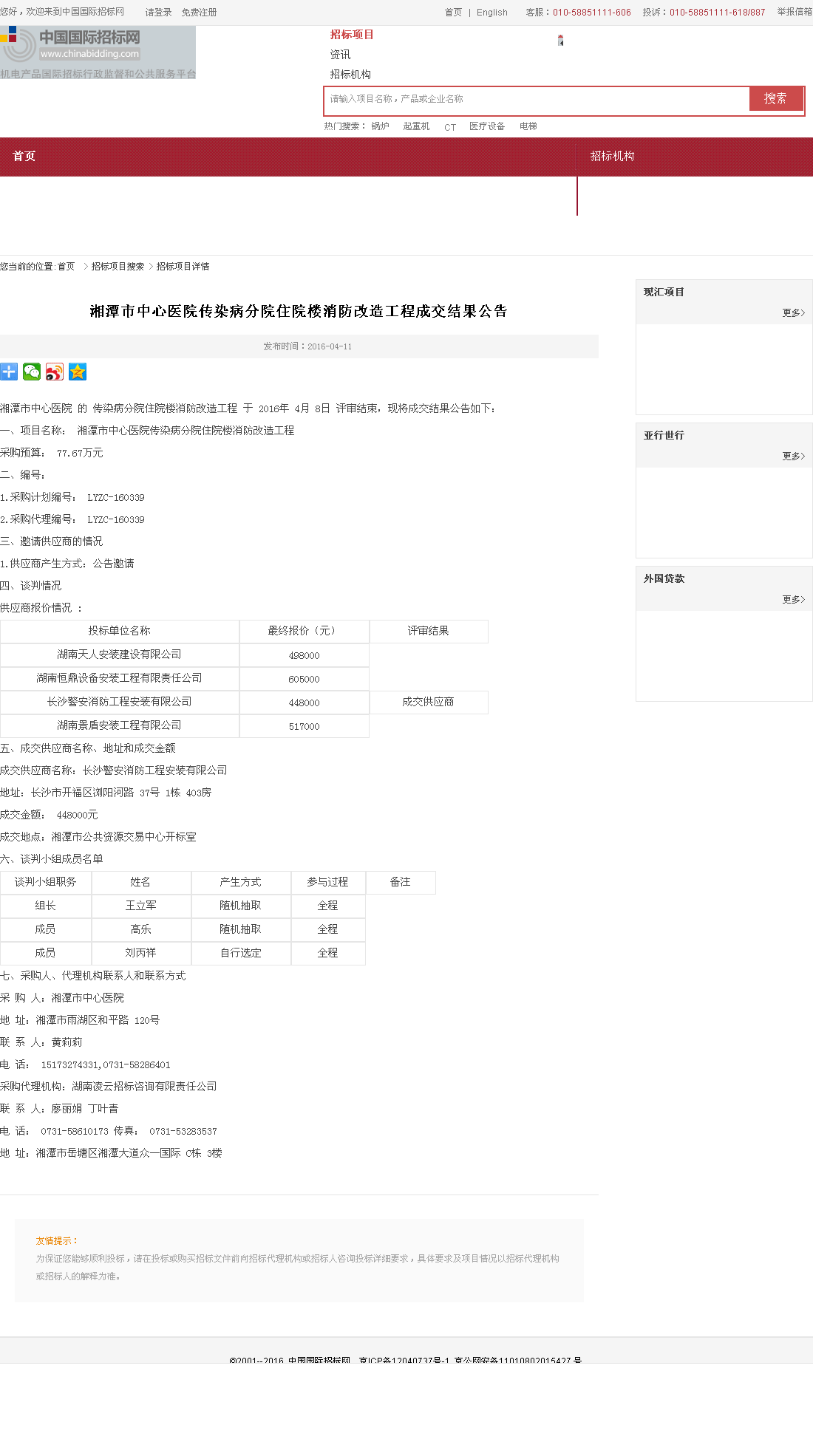Open 招标机构 in the red navigation bar

coord(612,156)
